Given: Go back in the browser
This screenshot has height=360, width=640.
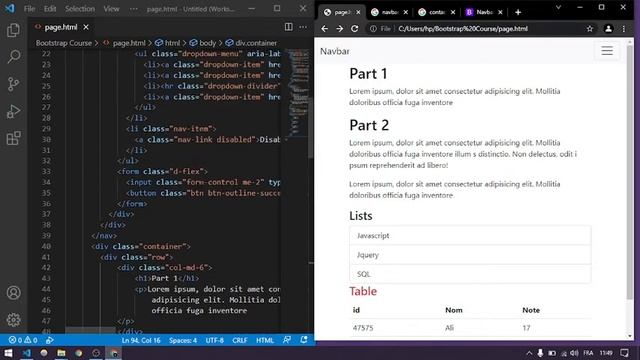Looking at the screenshot, I should tap(324, 29).
